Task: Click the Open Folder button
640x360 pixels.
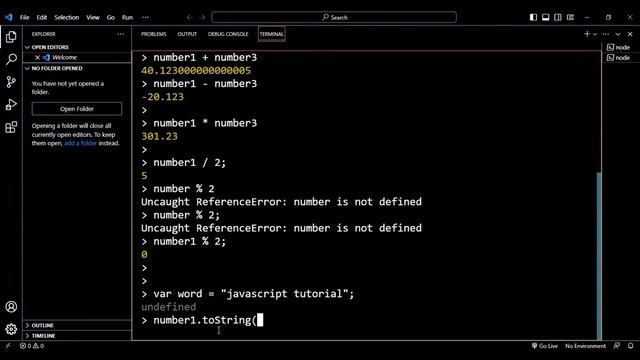Action: point(77,109)
